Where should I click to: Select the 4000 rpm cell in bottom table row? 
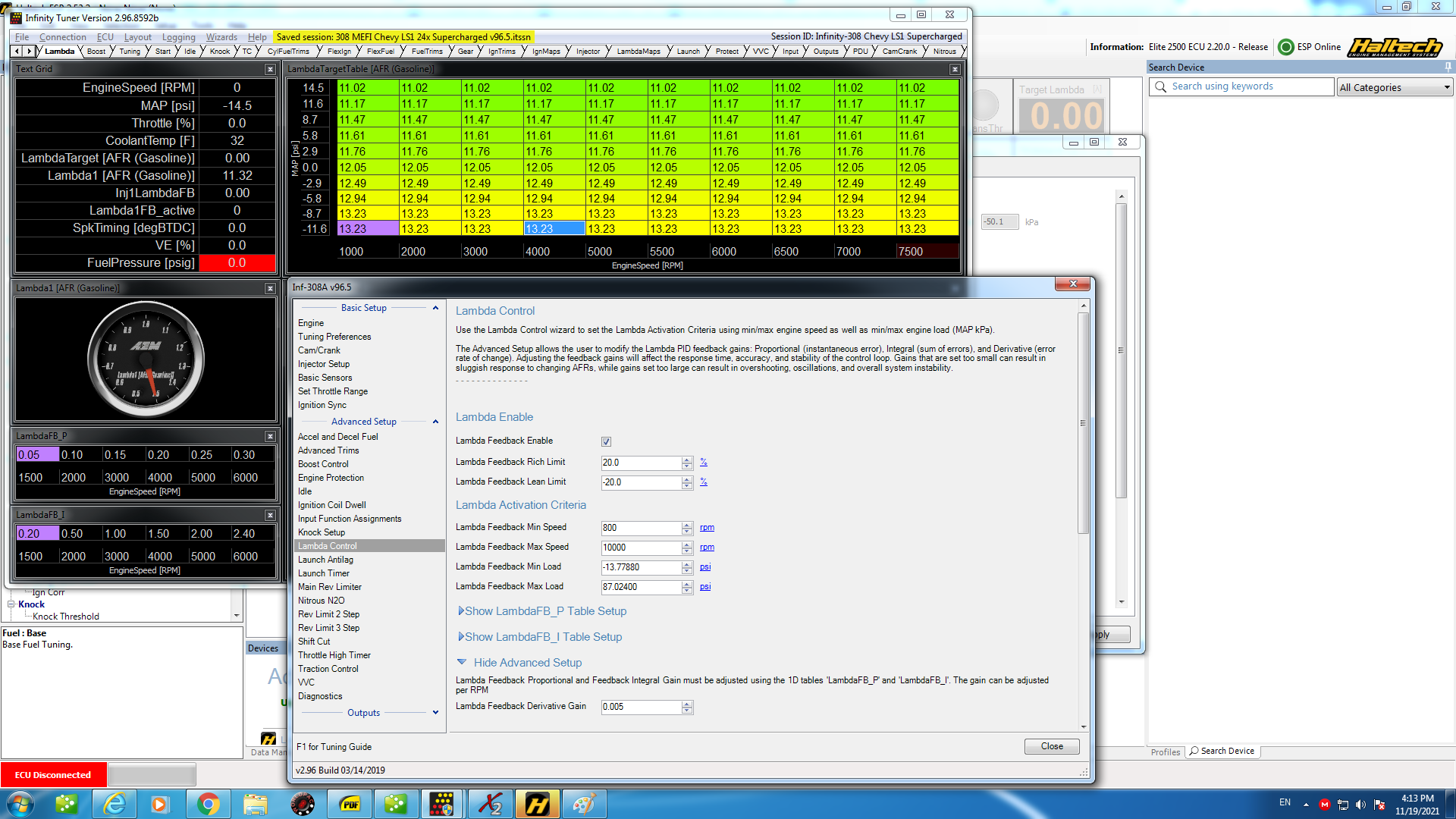[x=554, y=229]
